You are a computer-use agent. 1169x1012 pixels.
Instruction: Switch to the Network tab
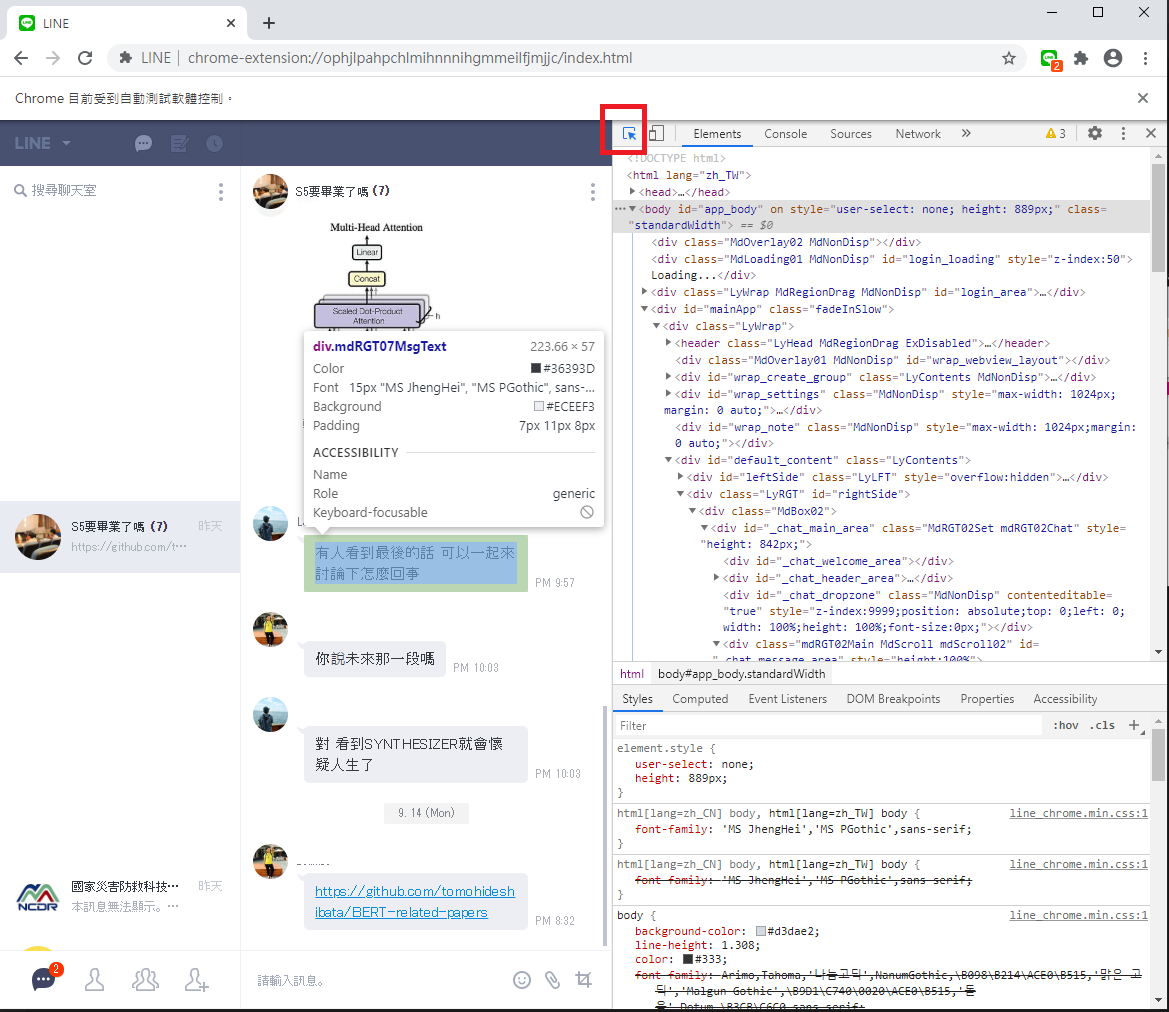[918, 134]
